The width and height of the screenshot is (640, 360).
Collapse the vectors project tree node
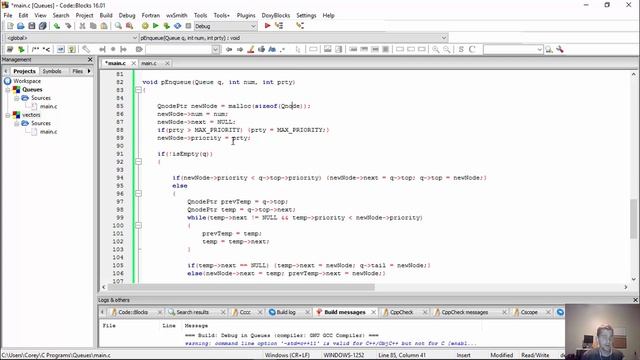pos(8,115)
